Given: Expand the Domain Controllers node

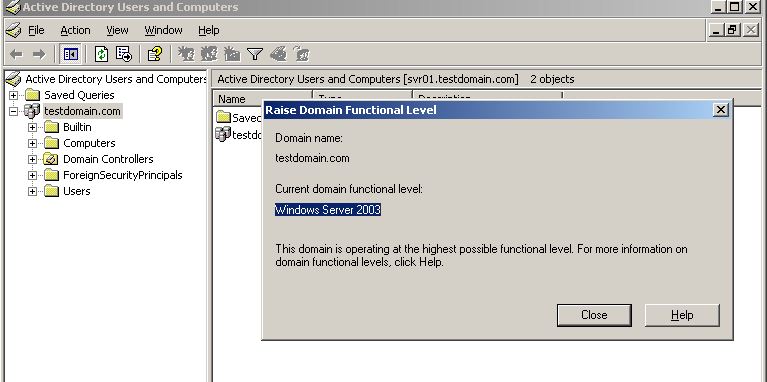Looking at the screenshot, I should pos(32,159).
